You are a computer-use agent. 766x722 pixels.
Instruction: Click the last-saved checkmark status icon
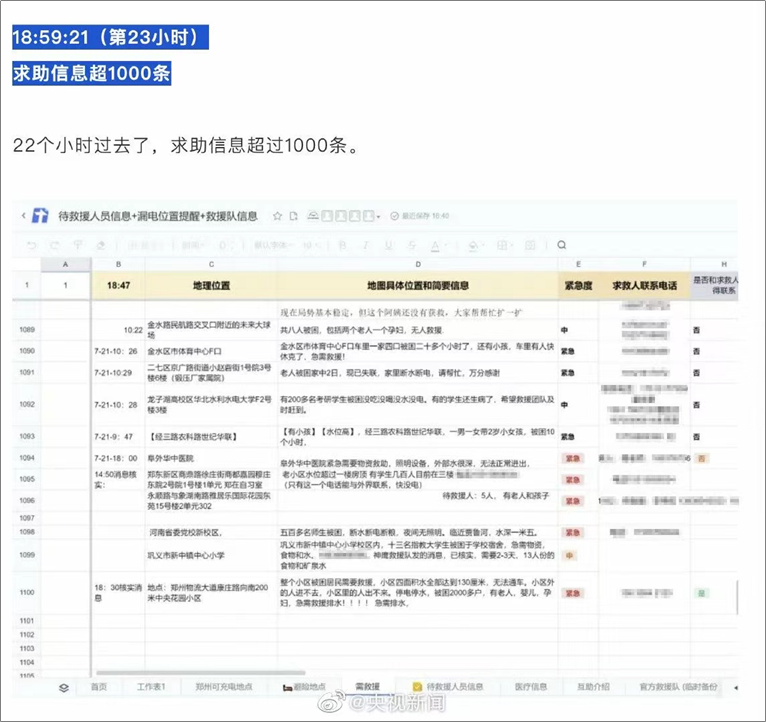[x=395, y=216]
